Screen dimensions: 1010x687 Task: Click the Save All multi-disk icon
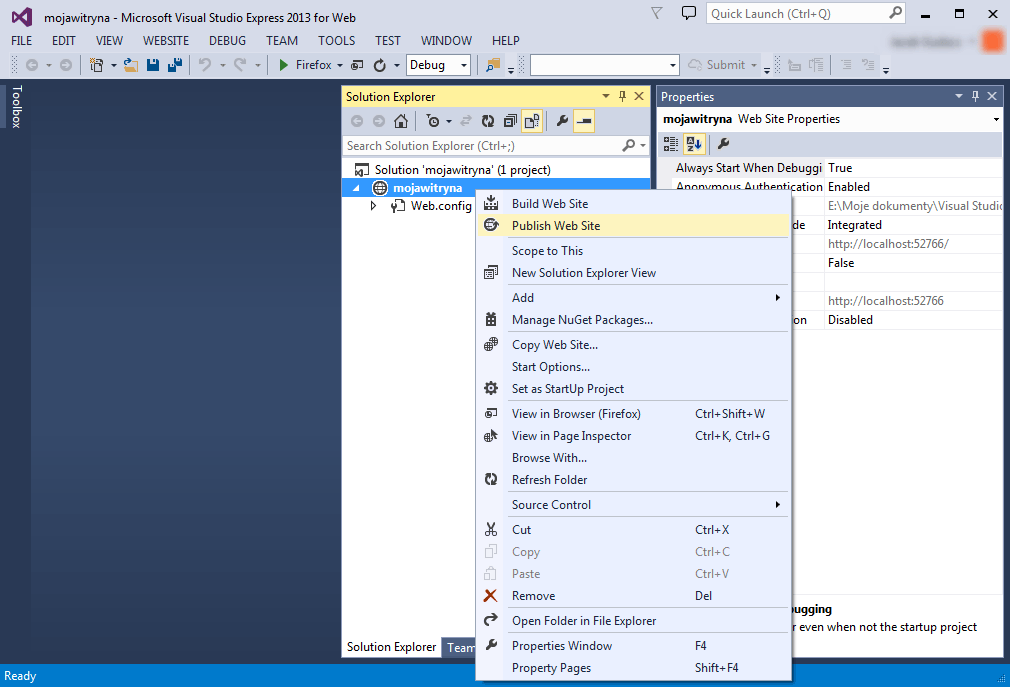pyautogui.click(x=175, y=65)
